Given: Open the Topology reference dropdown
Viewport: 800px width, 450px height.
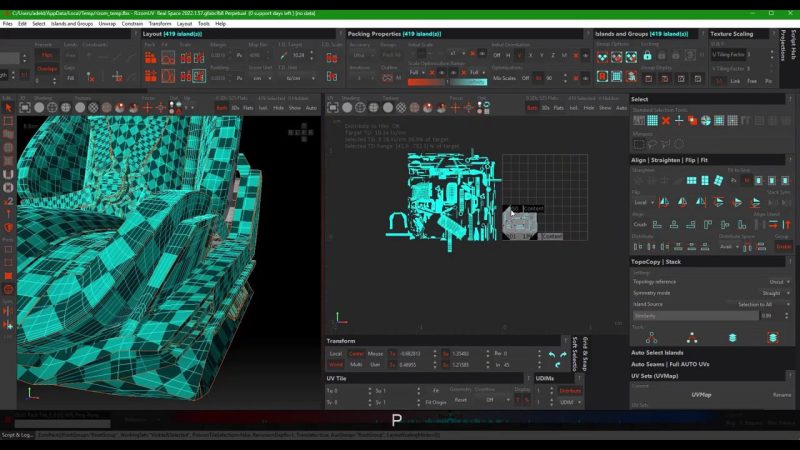Looking at the screenshot, I should point(775,282).
